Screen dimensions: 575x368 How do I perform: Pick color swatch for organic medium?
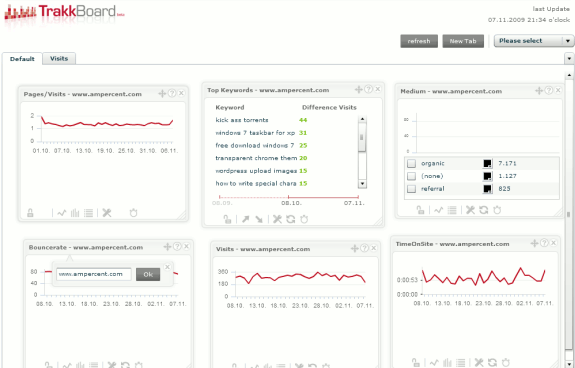coord(487,163)
